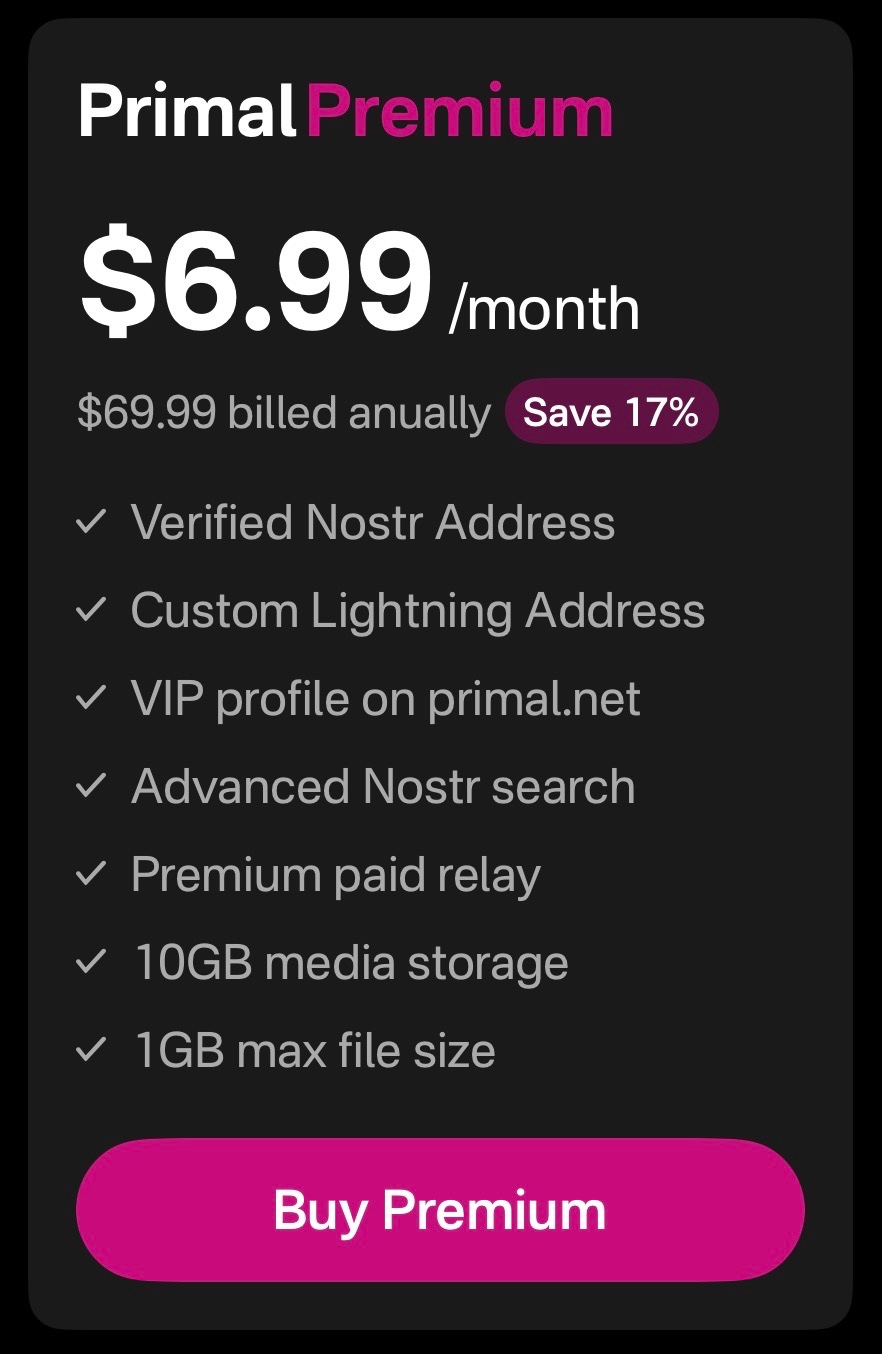Click the checkmark next to 1GB max file size
This screenshot has height=1354, width=882.
(91, 1050)
